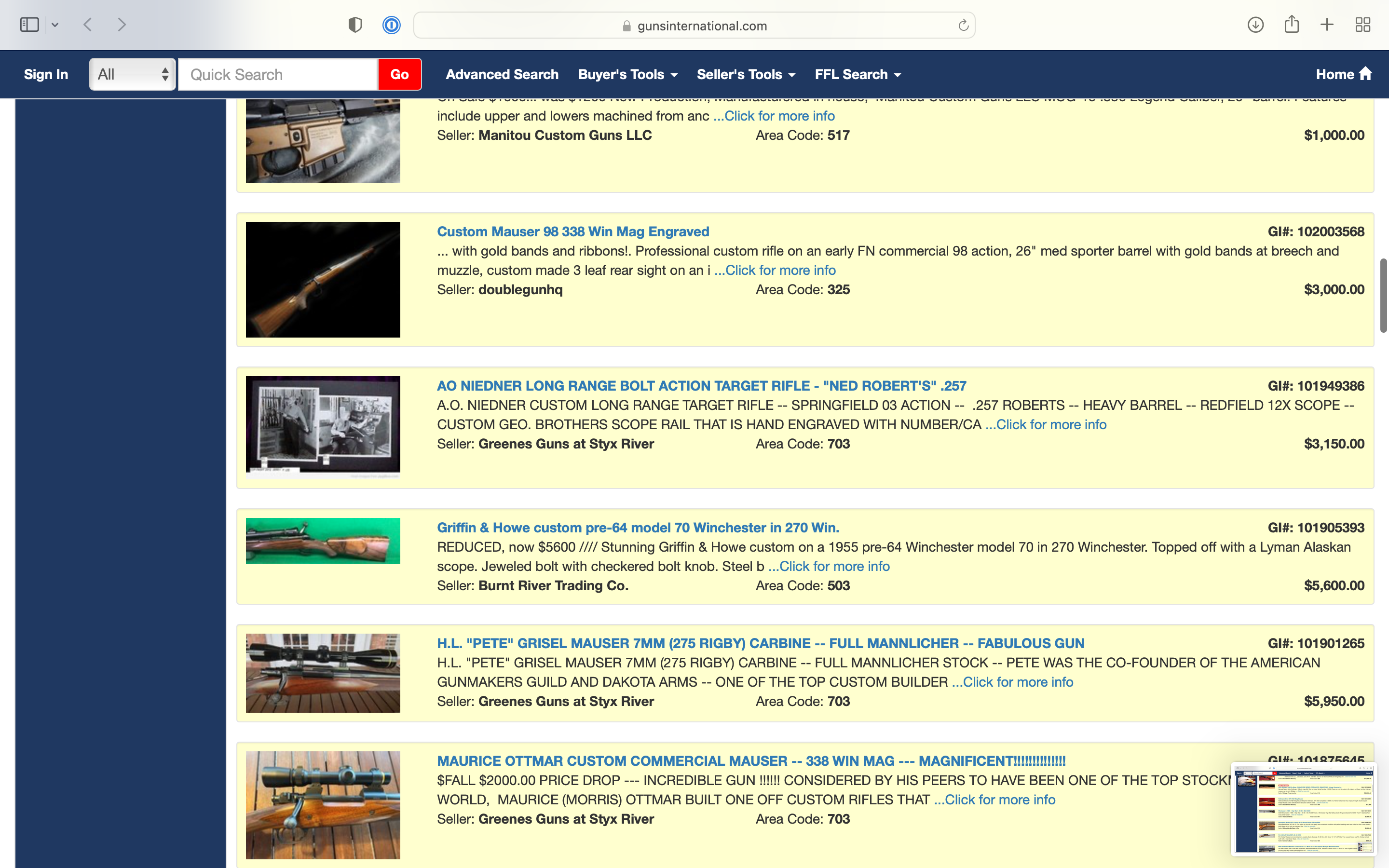1389x868 pixels.
Task: Open the privacy shield icon
Action: click(x=355, y=25)
